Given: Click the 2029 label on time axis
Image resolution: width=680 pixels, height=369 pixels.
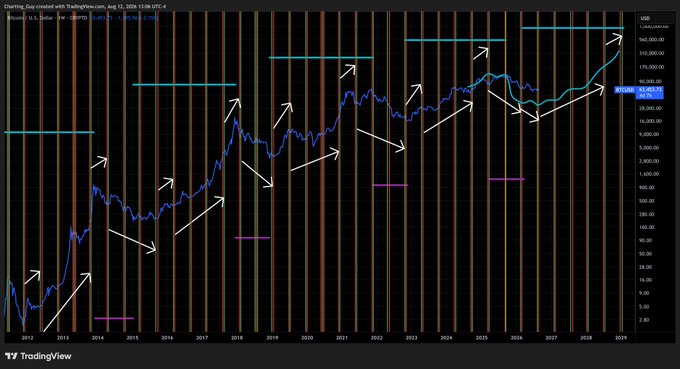Looking at the screenshot, I should (621, 338).
